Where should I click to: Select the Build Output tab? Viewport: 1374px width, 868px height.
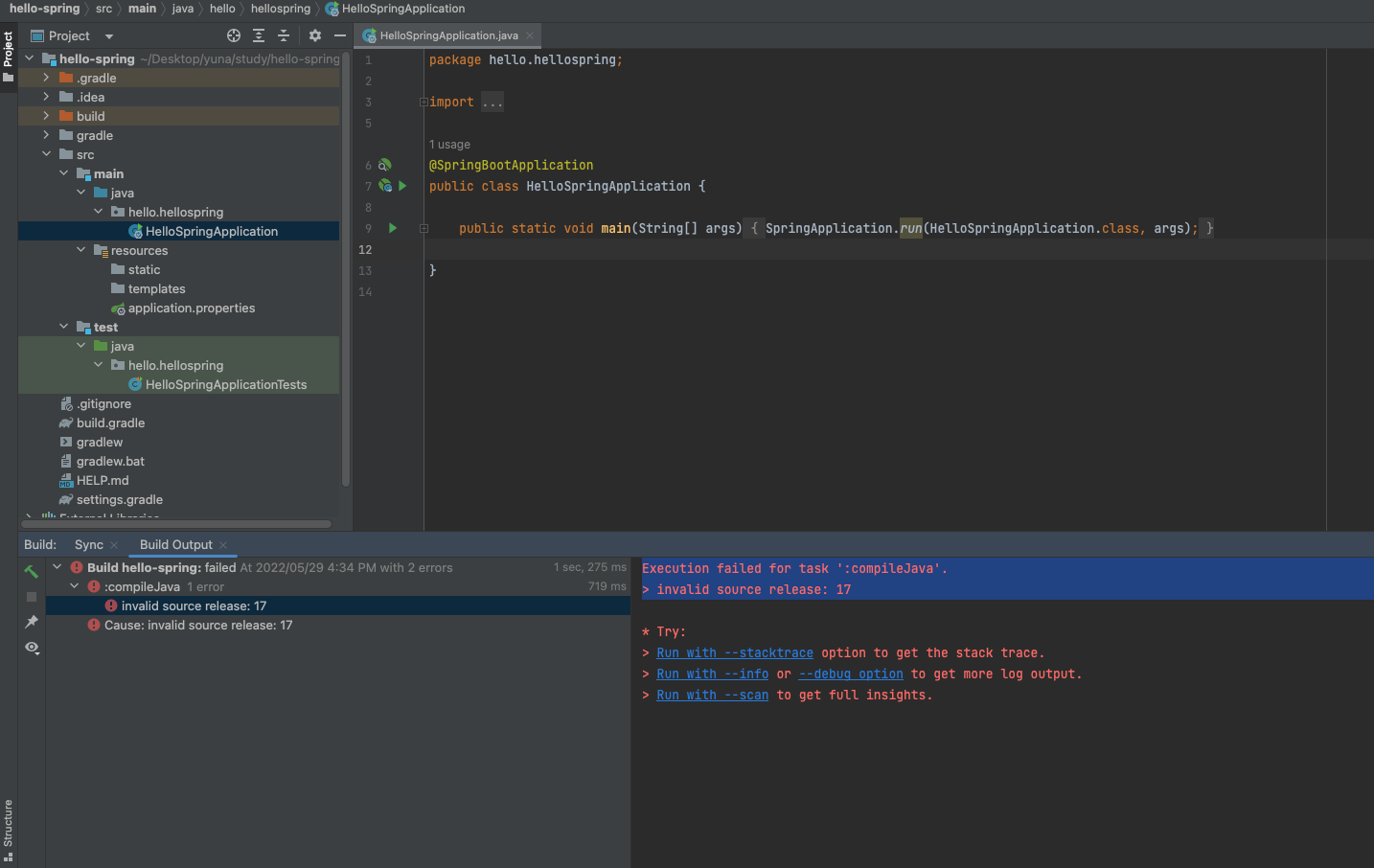click(176, 544)
